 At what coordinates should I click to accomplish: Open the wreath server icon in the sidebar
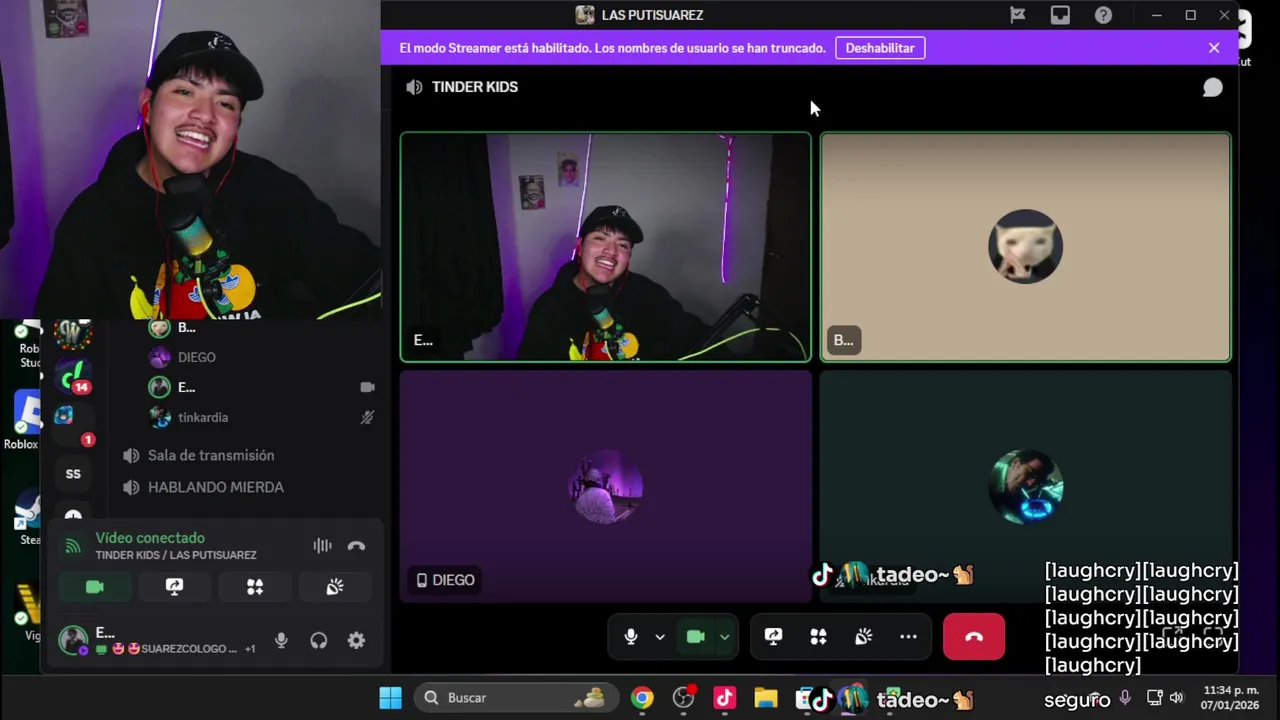[73, 334]
